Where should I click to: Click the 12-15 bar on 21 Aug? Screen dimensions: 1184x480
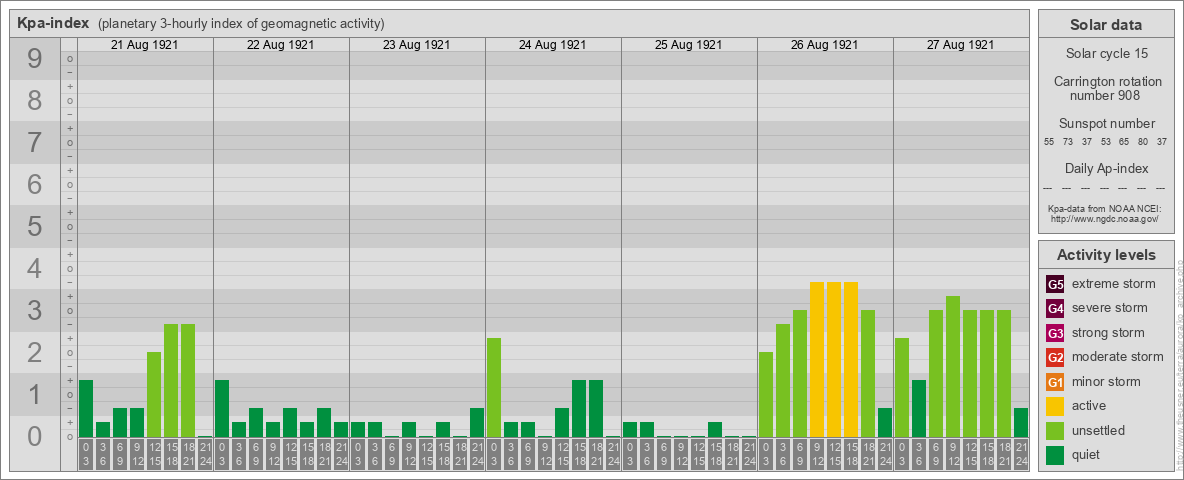click(154, 395)
